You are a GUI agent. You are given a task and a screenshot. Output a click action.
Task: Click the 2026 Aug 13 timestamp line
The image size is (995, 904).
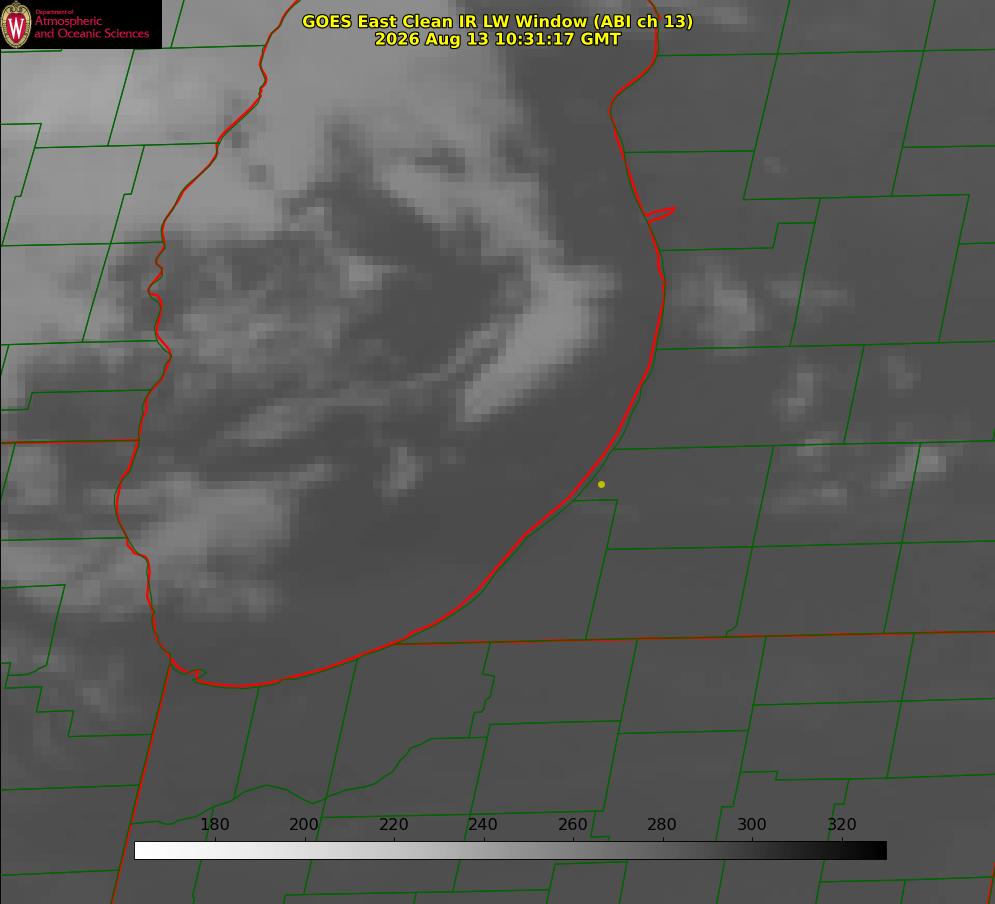[x=497, y=39]
